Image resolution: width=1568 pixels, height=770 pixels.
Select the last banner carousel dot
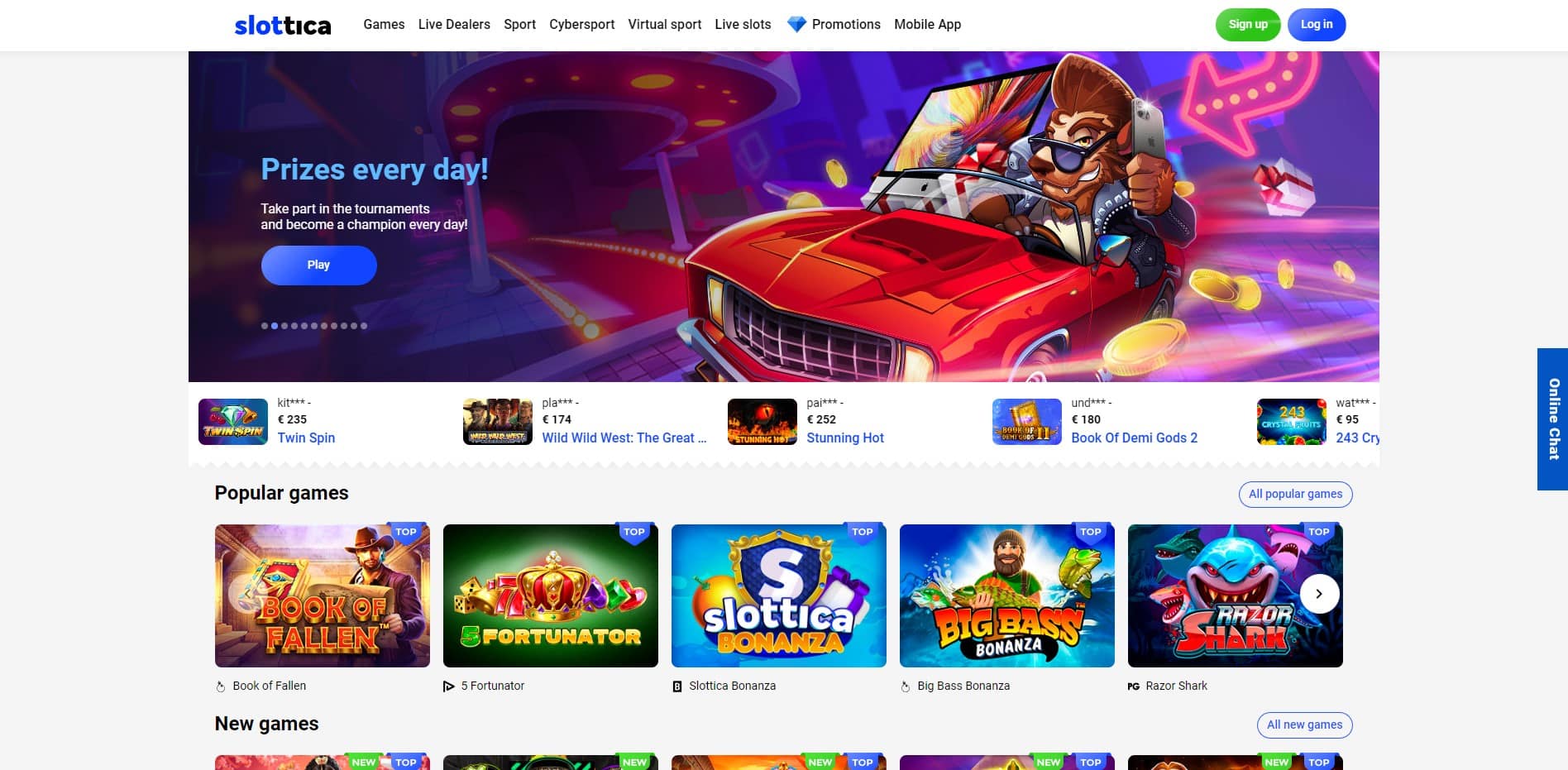coord(364,326)
